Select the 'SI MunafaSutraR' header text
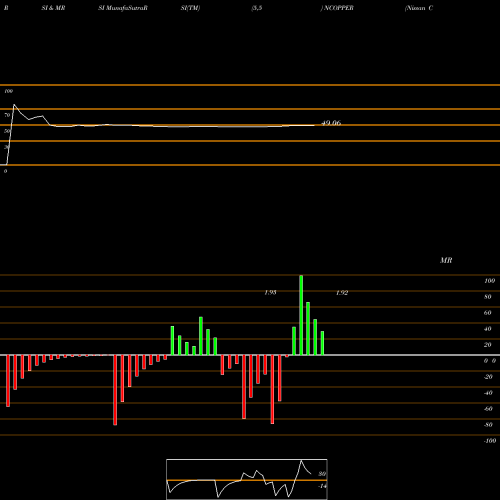The width and height of the screenshot is (500, 500). pos(123,8)
